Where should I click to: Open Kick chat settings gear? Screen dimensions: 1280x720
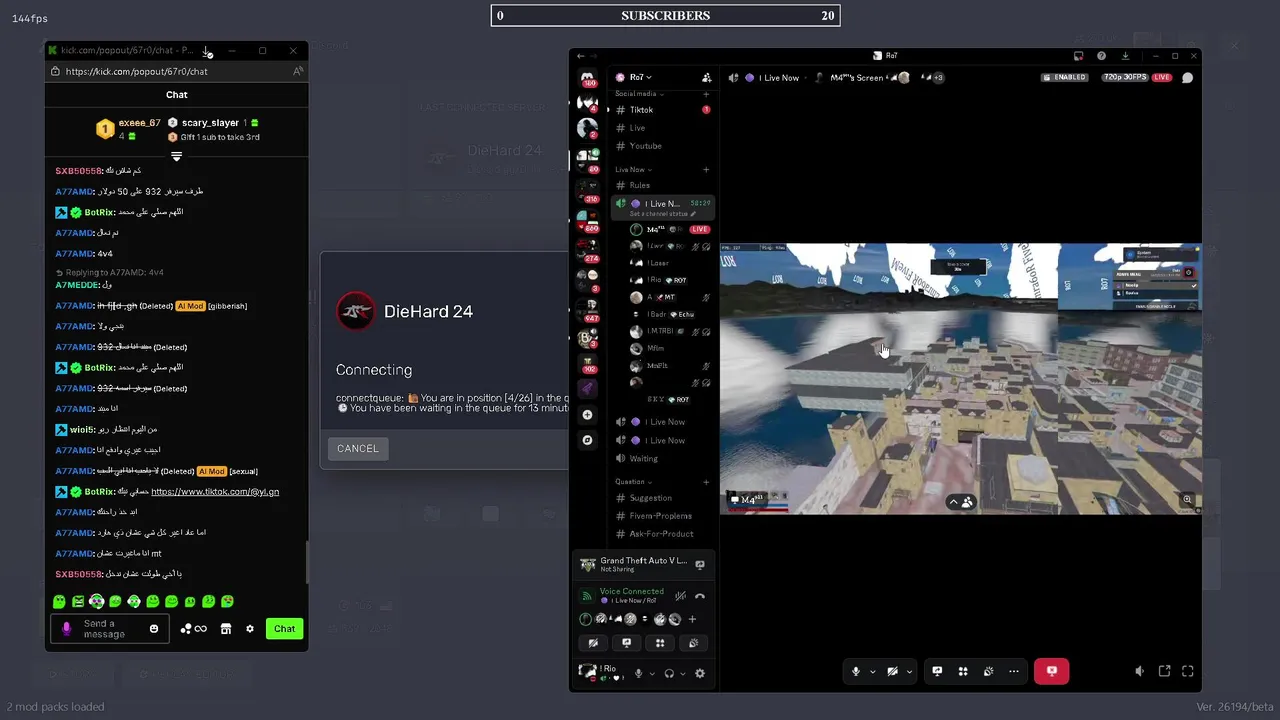coord(250,629)
